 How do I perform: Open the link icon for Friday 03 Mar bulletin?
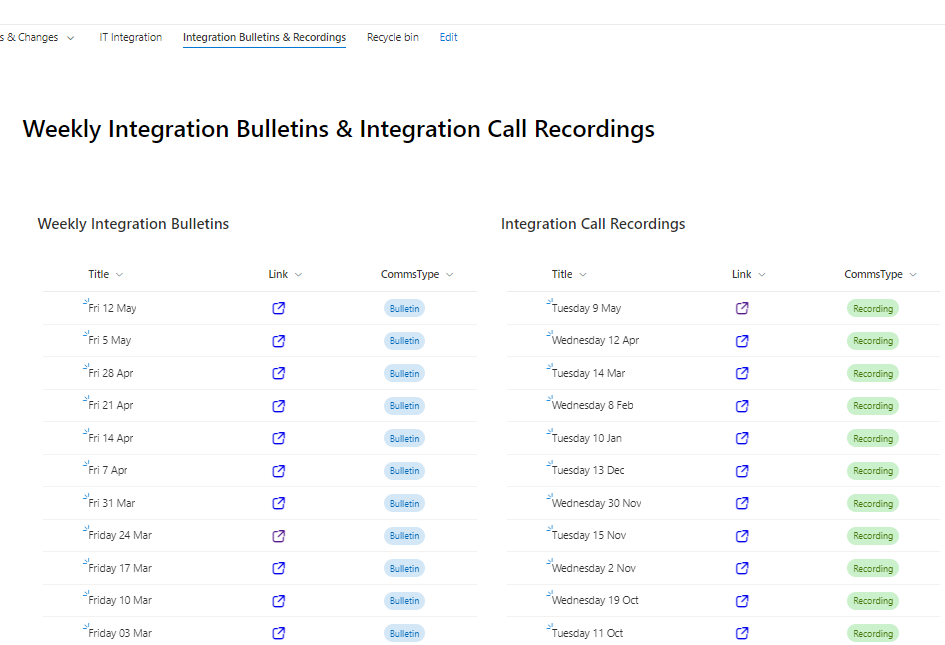tap(279, 633)
